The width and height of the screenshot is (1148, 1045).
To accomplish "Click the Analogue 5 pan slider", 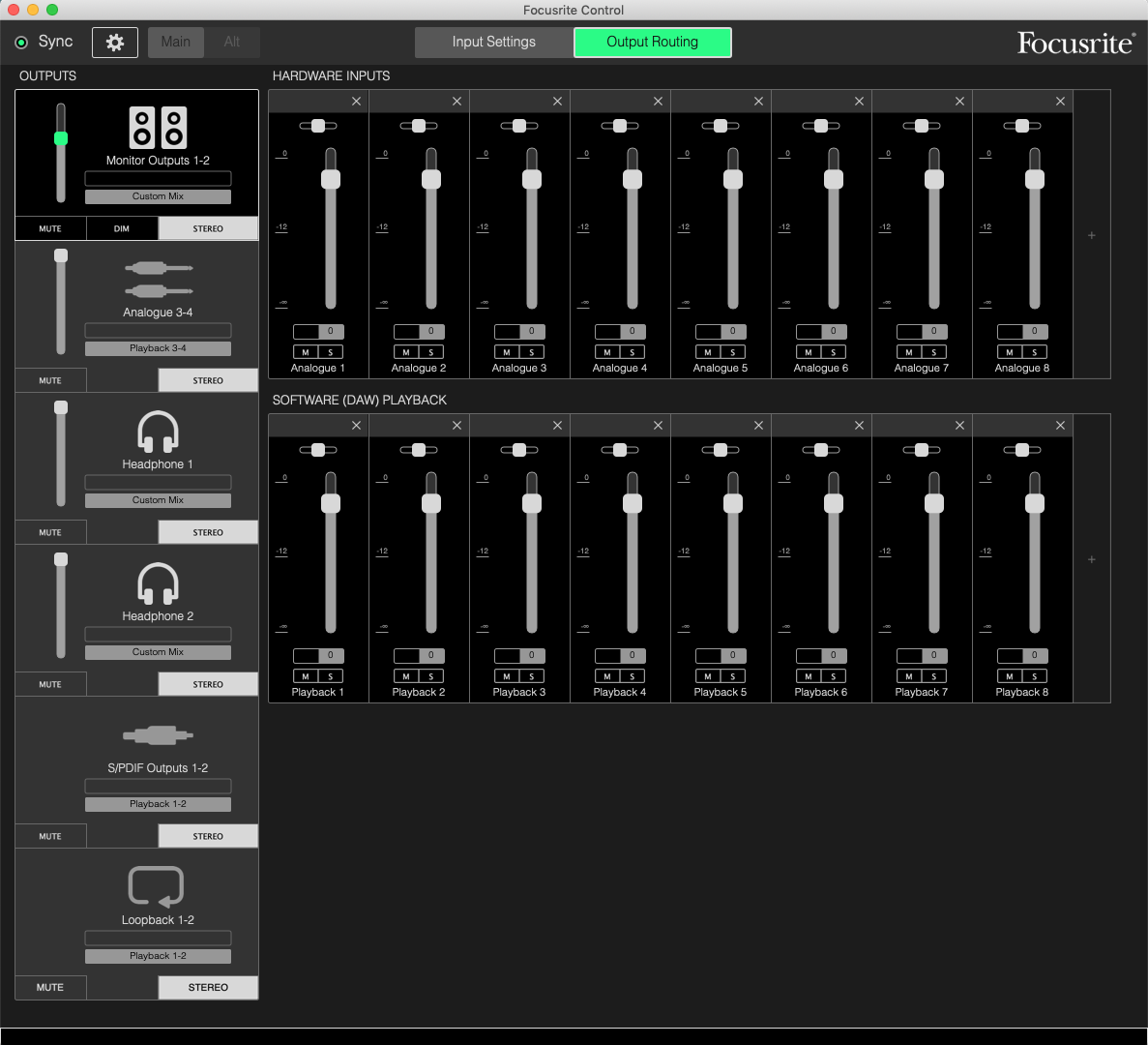I will 721,126.
